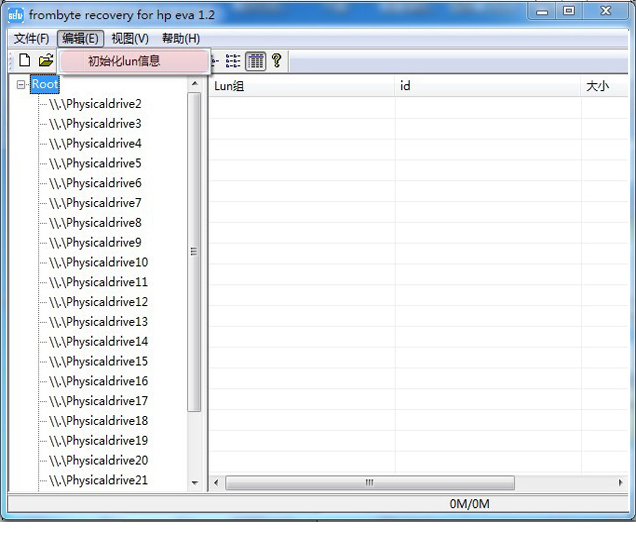The image size is (636, 547).
Task: Select \\.\Physicaldrive19 in the tree
Action: click(99, 441)
